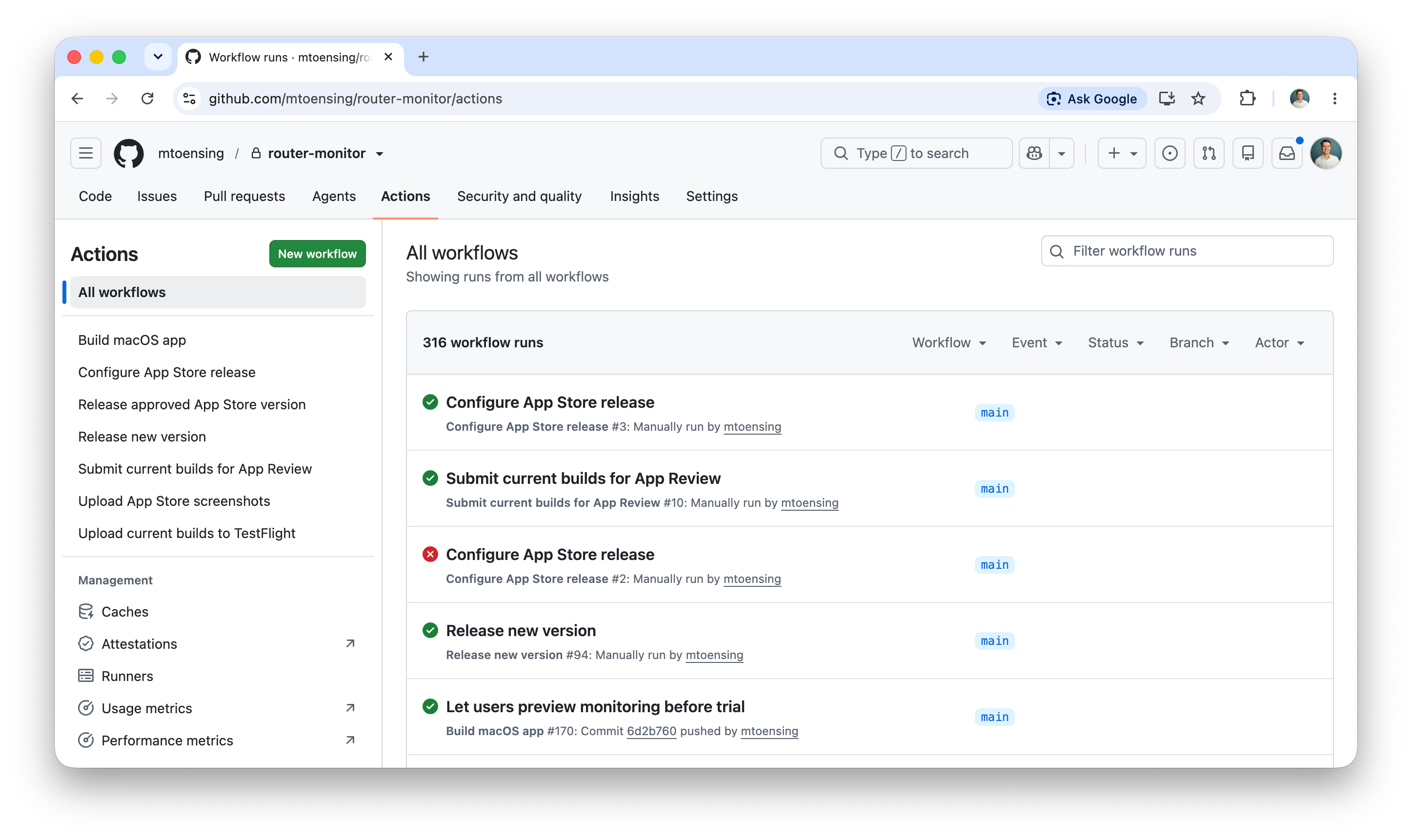Open the Status filter dropdown
Image resolution: width=1412 pixels, height=840 pixels.
[1115, 342]
